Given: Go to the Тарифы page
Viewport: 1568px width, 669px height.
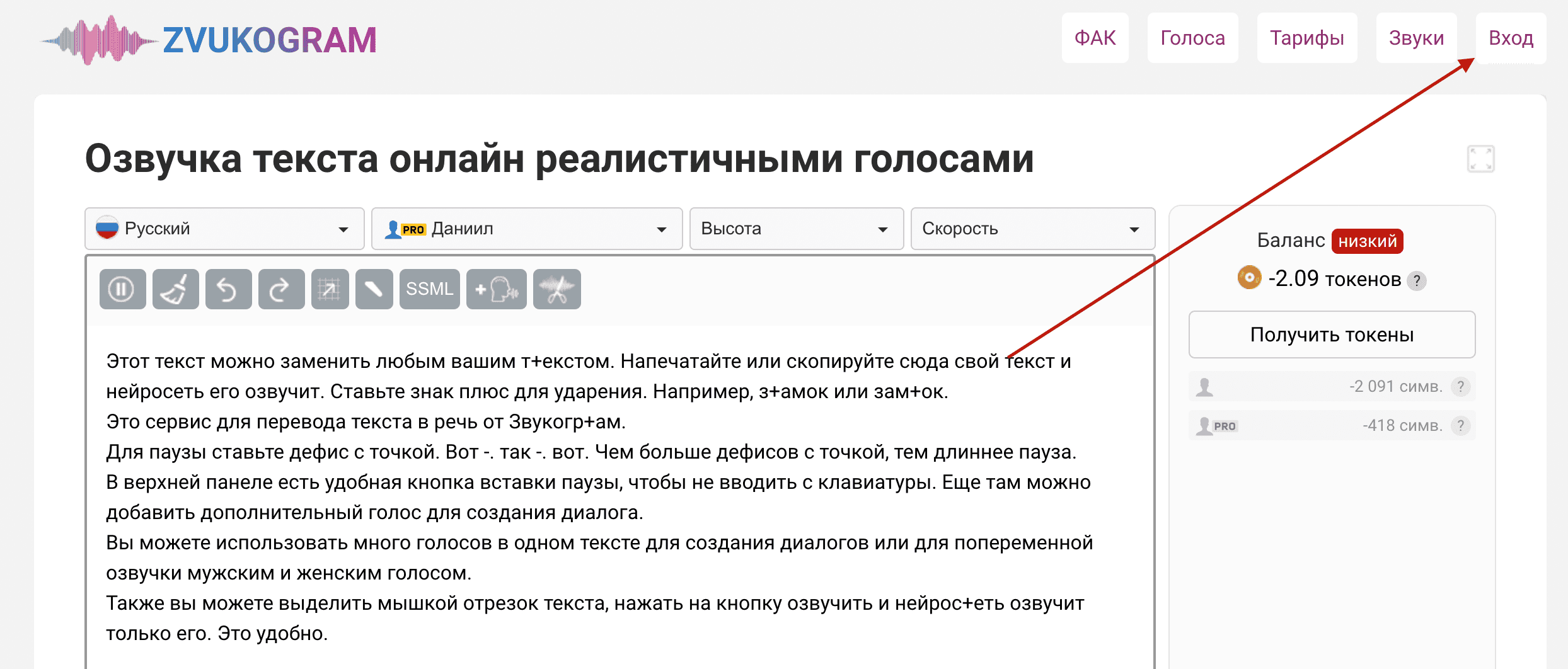Looking at the screenshot, I should tap(1306, 38).
